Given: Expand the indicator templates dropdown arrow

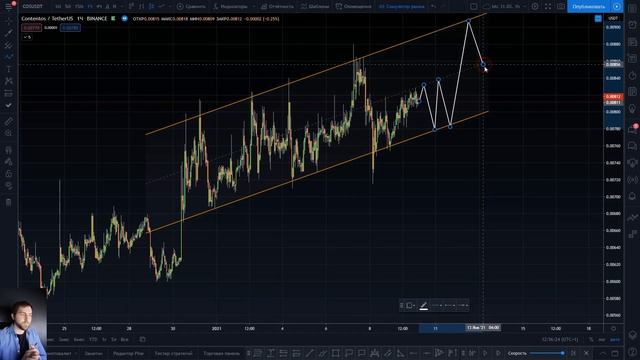Looking at the screenshot, I should pos(253,6).
